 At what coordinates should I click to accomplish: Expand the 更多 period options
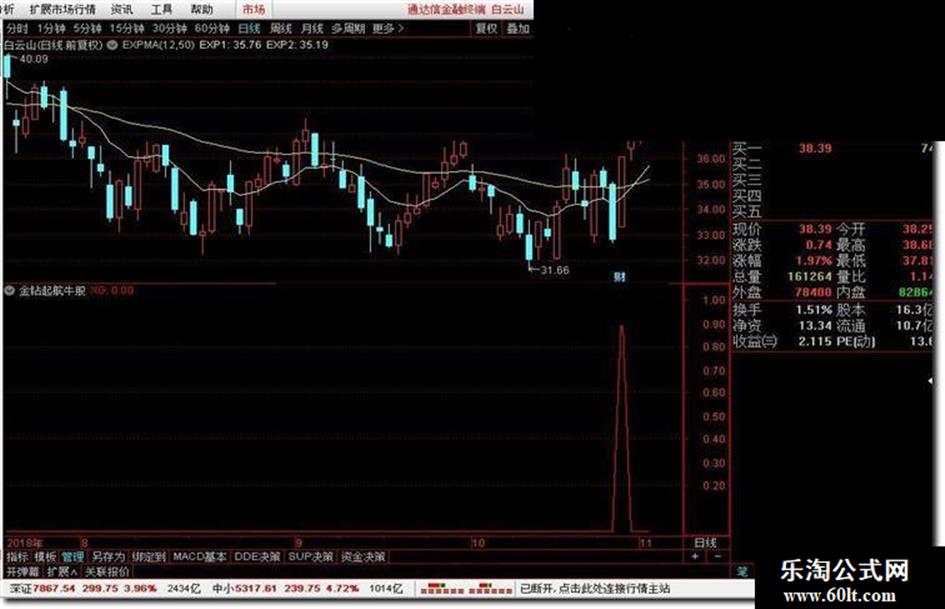point(388,28)
